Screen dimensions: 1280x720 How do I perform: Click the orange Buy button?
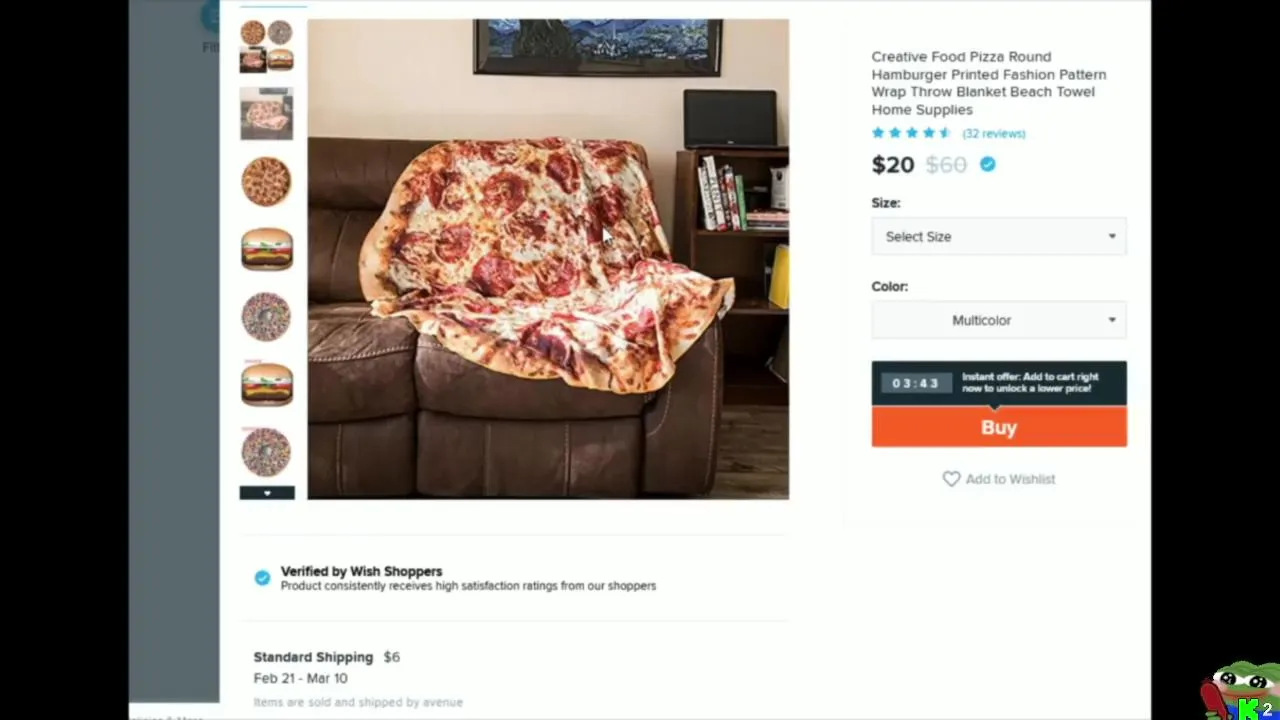point(999,427)
